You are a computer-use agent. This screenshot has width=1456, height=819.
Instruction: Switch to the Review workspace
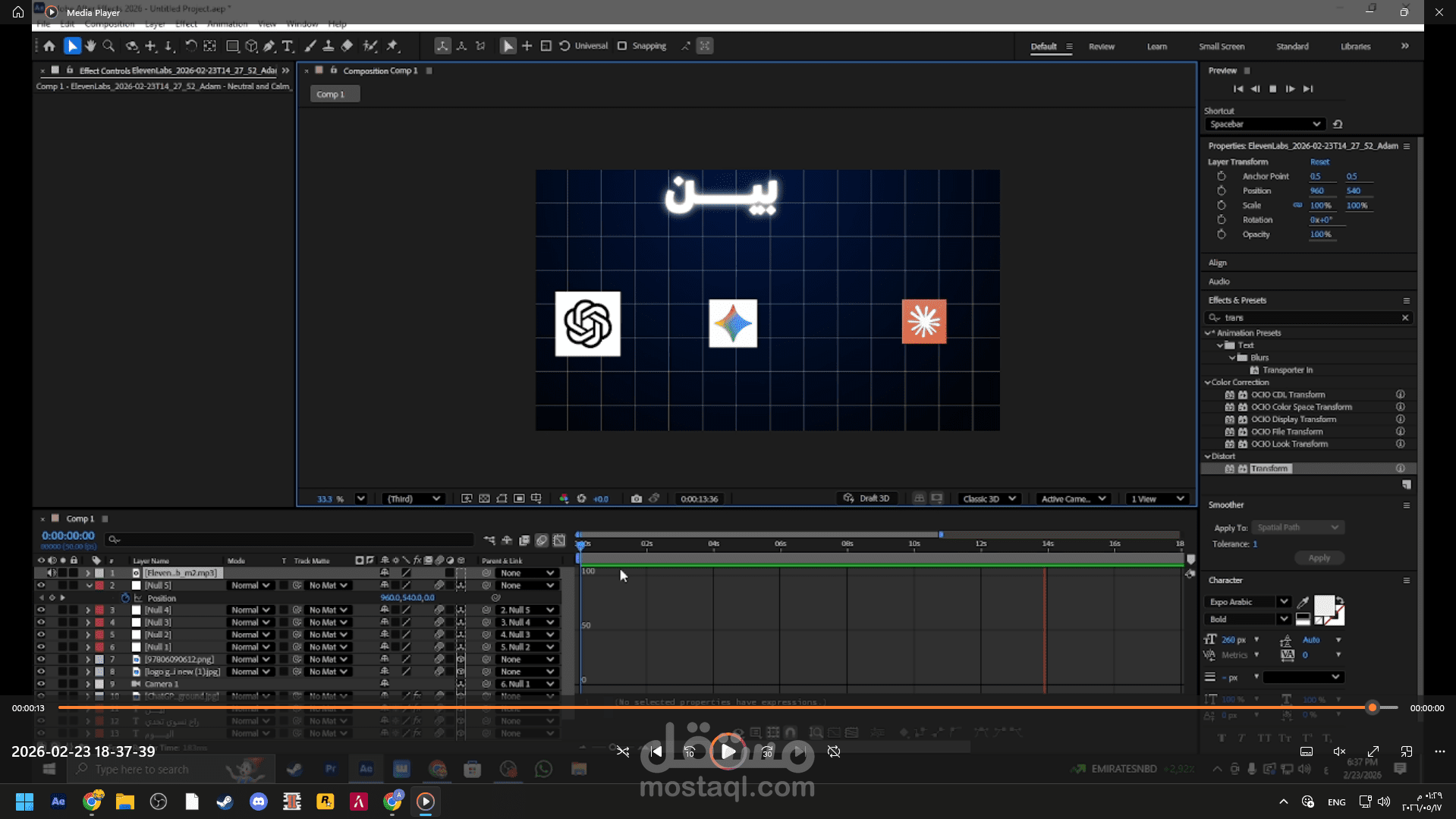tap(1101, 47)
